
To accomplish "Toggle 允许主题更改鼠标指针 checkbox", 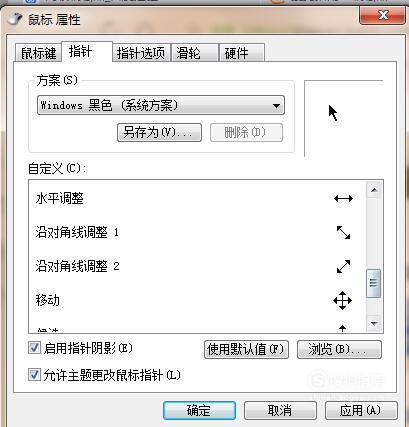I will click(x=34, y=375).
